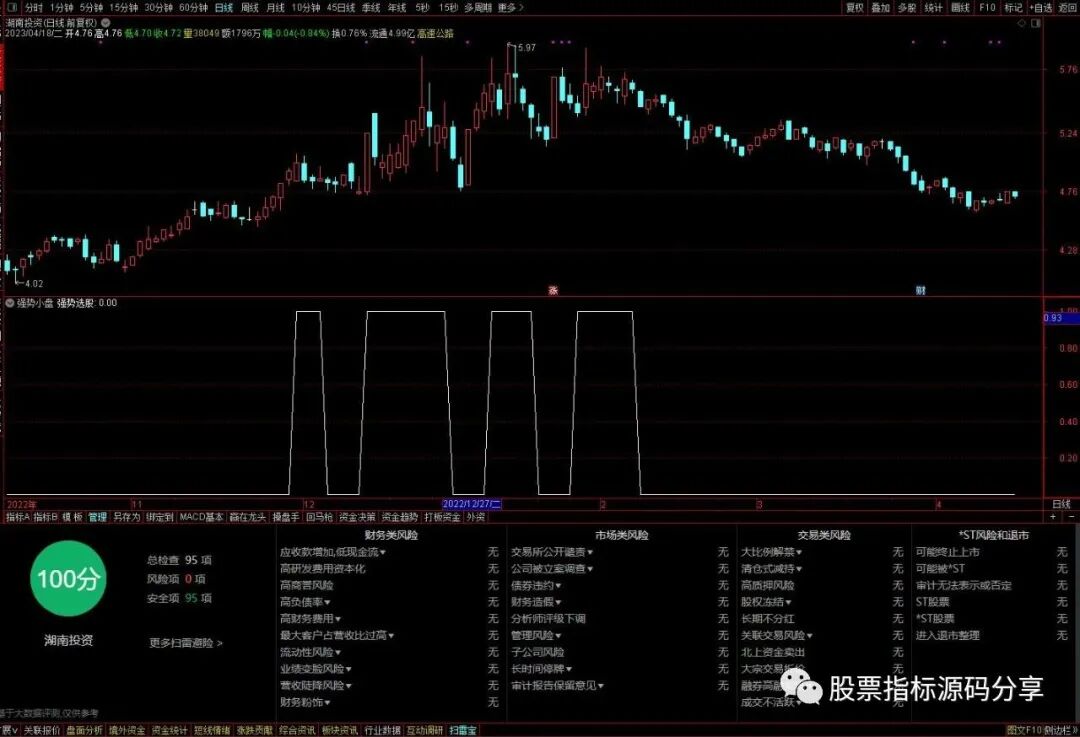The image size is (1080, 737).
Task: Open the 多周期 view
Action: [x=478, y=8]
